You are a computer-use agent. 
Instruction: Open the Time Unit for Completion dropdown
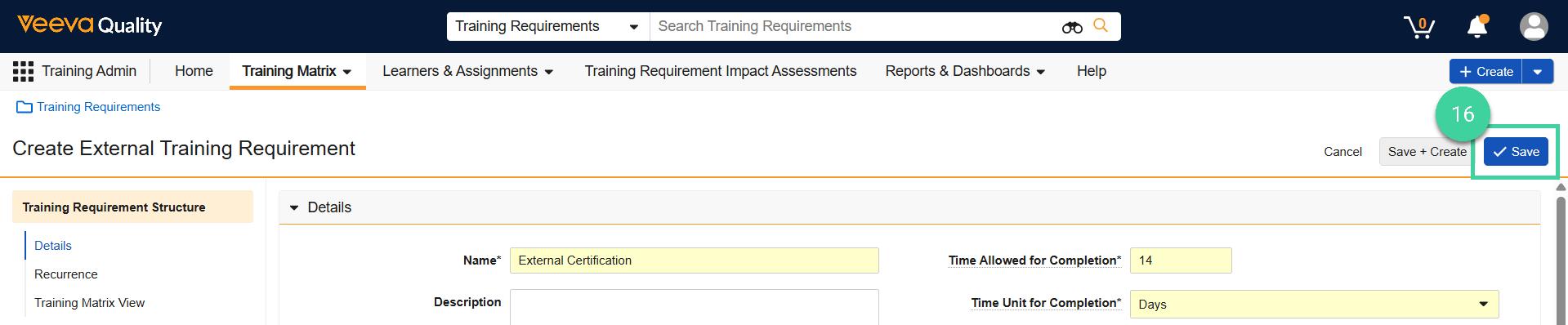click(x=1314, y=304)
